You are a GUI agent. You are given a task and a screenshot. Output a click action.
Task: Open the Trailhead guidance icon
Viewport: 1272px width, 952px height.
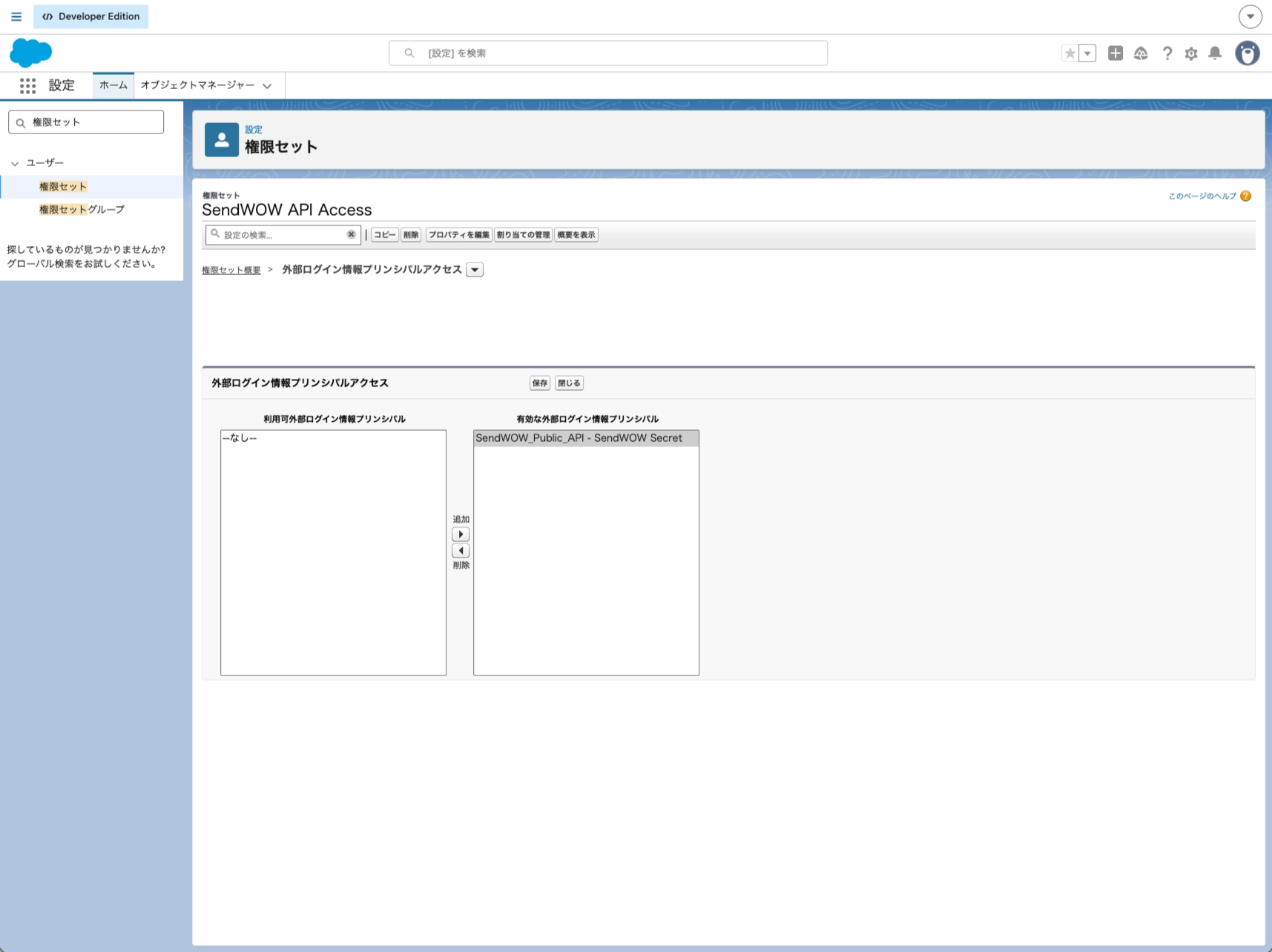1141,53
